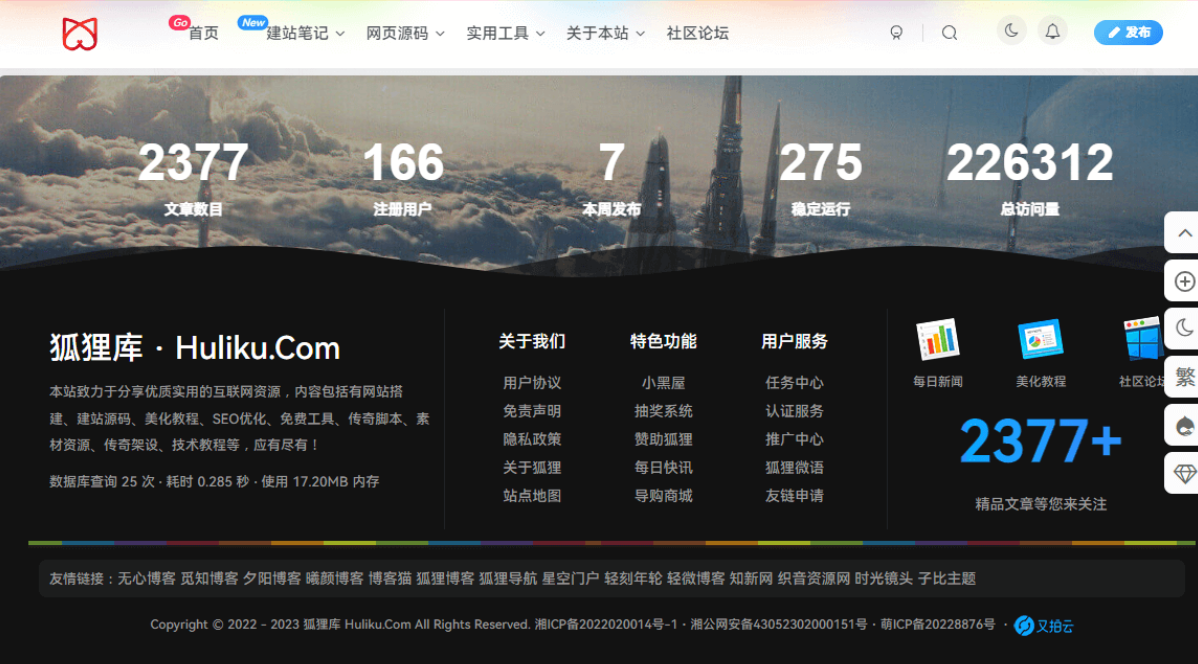Viewport: 1198px width, 664px height.
Task: Visit friend link 觅知博客
Action: (209, 578)
